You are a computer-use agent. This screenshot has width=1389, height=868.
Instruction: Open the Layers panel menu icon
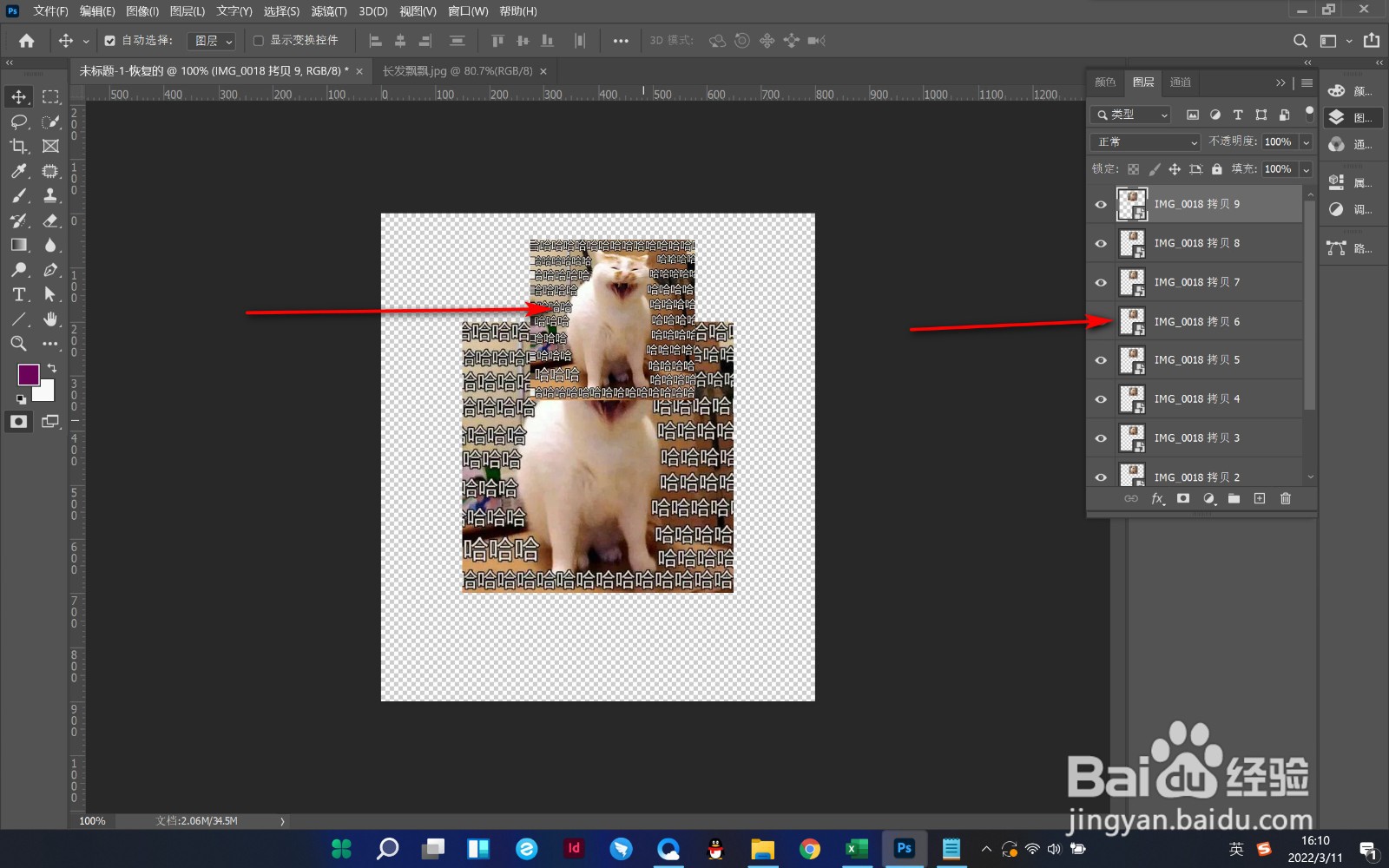pos(1307,82)
